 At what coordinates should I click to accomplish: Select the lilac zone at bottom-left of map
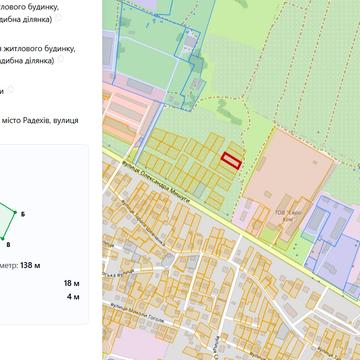point(140,344)
